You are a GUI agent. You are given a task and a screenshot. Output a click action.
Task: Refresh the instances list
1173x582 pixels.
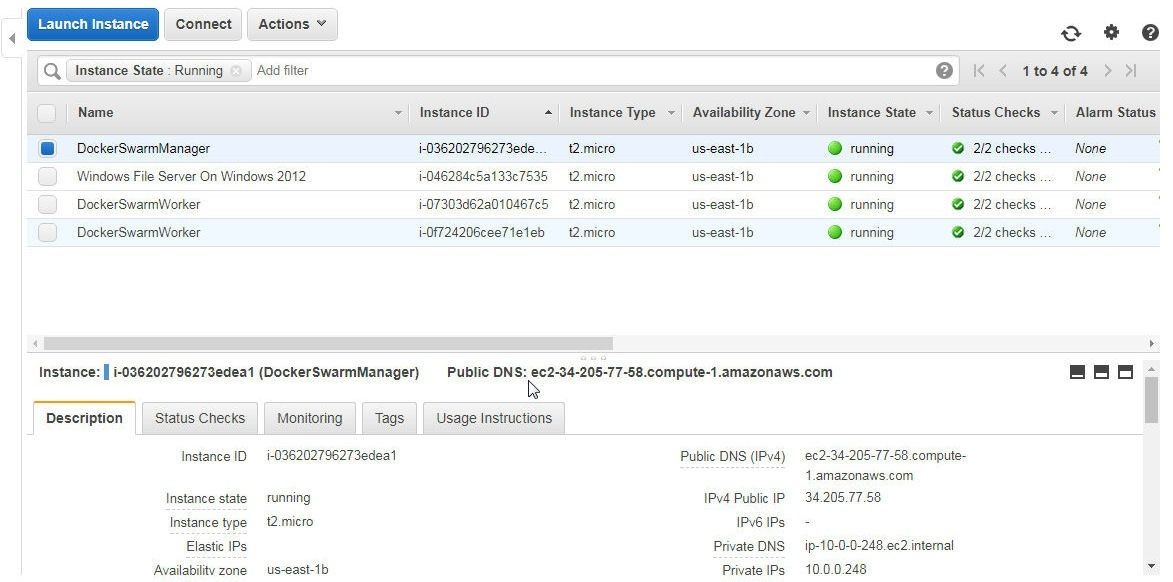tap(1071, 33)
